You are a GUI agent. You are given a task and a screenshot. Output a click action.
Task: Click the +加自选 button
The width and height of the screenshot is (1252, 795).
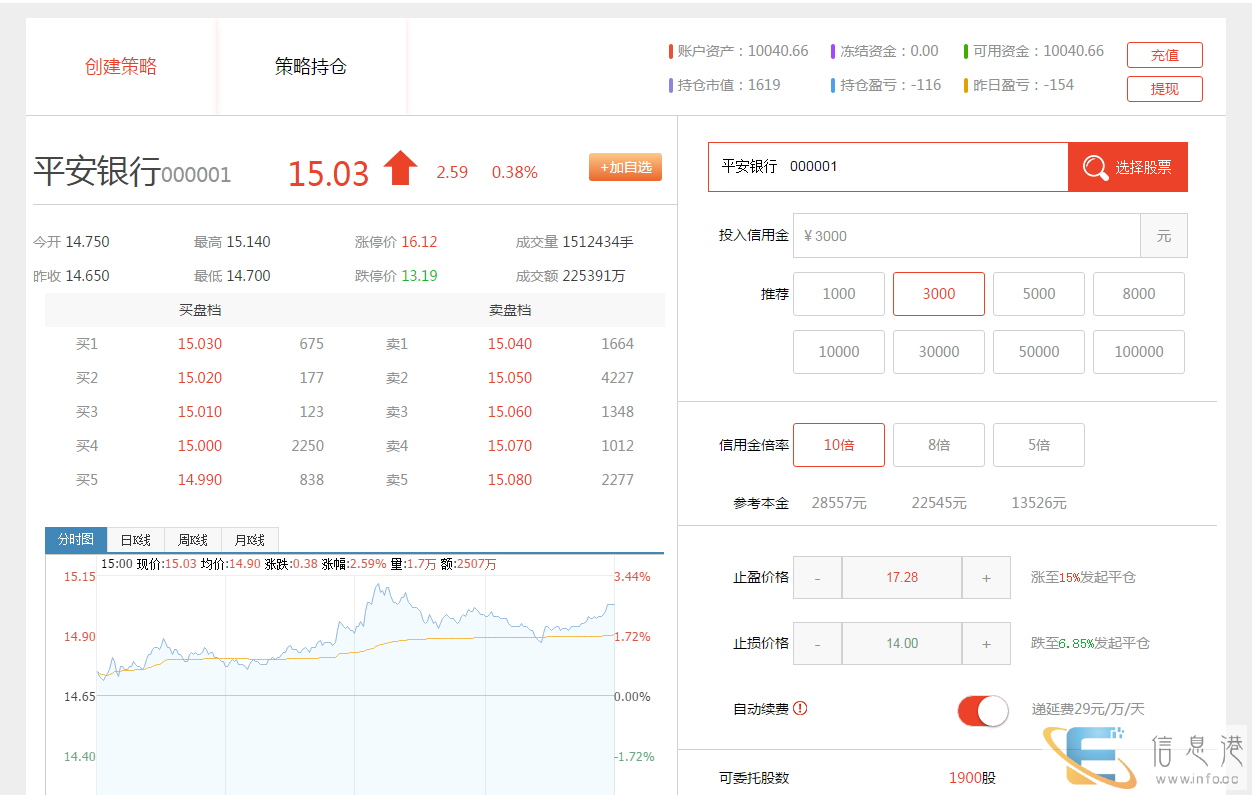[x=626, y=167]
